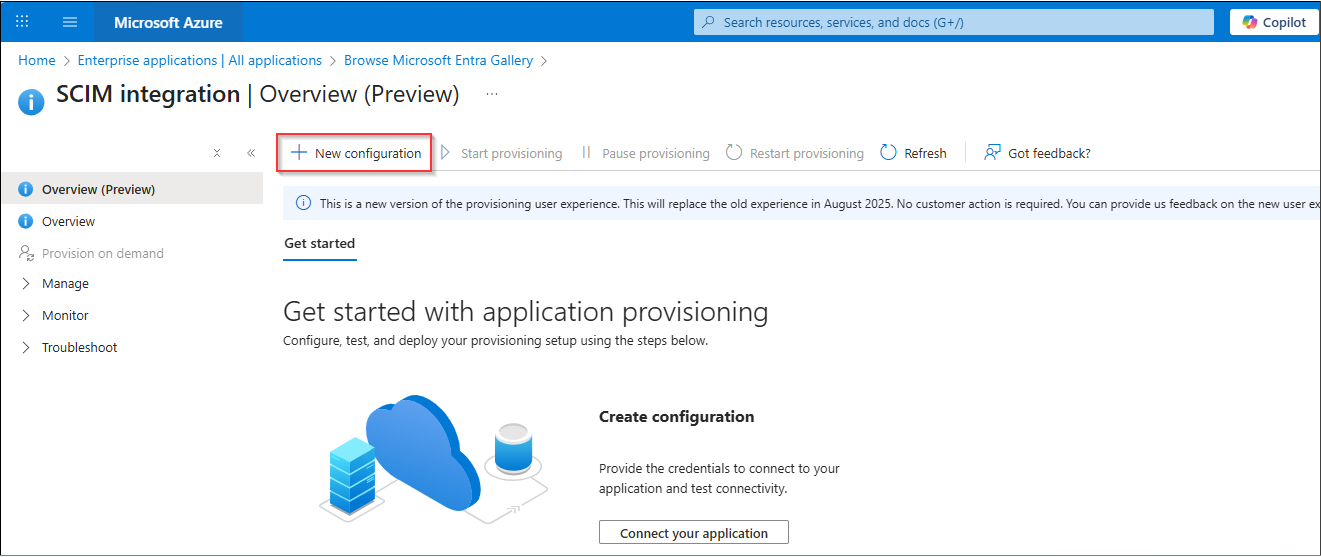Select Overview (Preview) in the sidebar
Image resolution: width=1321 pixels, height=557 pixels.
coord(132,189)
